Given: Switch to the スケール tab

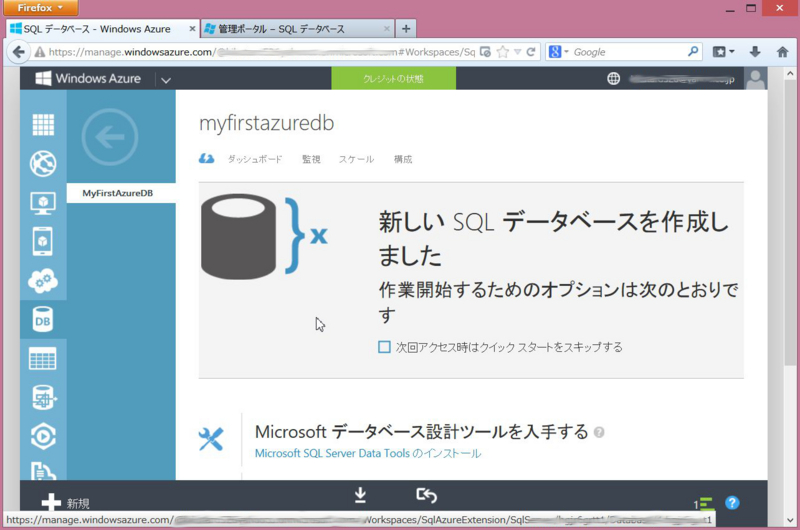Looking at the screenshot, I should 356,159.
